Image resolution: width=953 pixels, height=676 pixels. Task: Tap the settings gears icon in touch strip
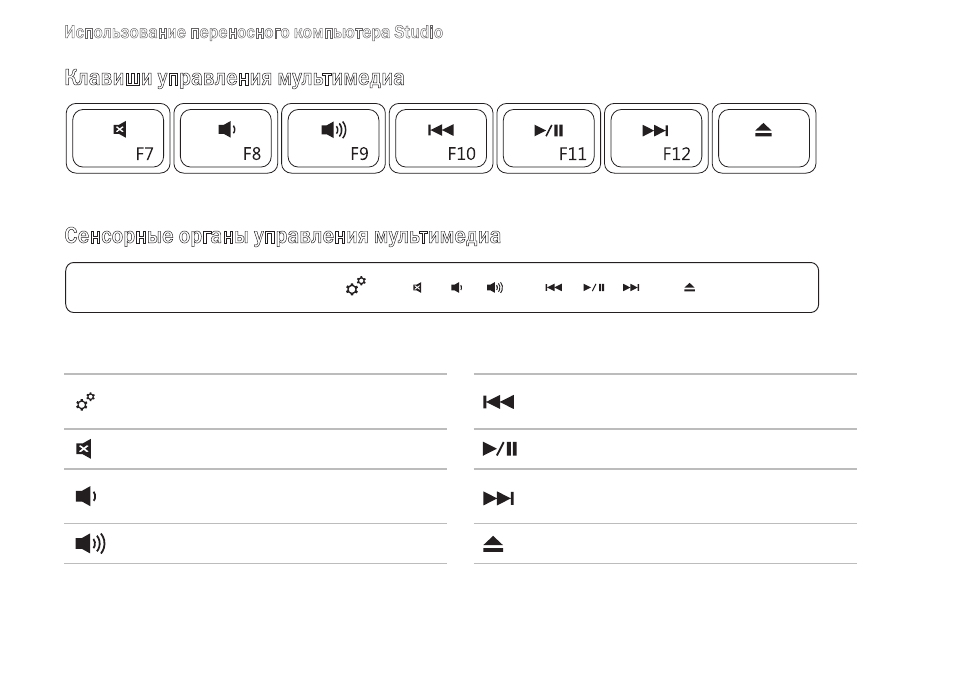pos(356,286)
